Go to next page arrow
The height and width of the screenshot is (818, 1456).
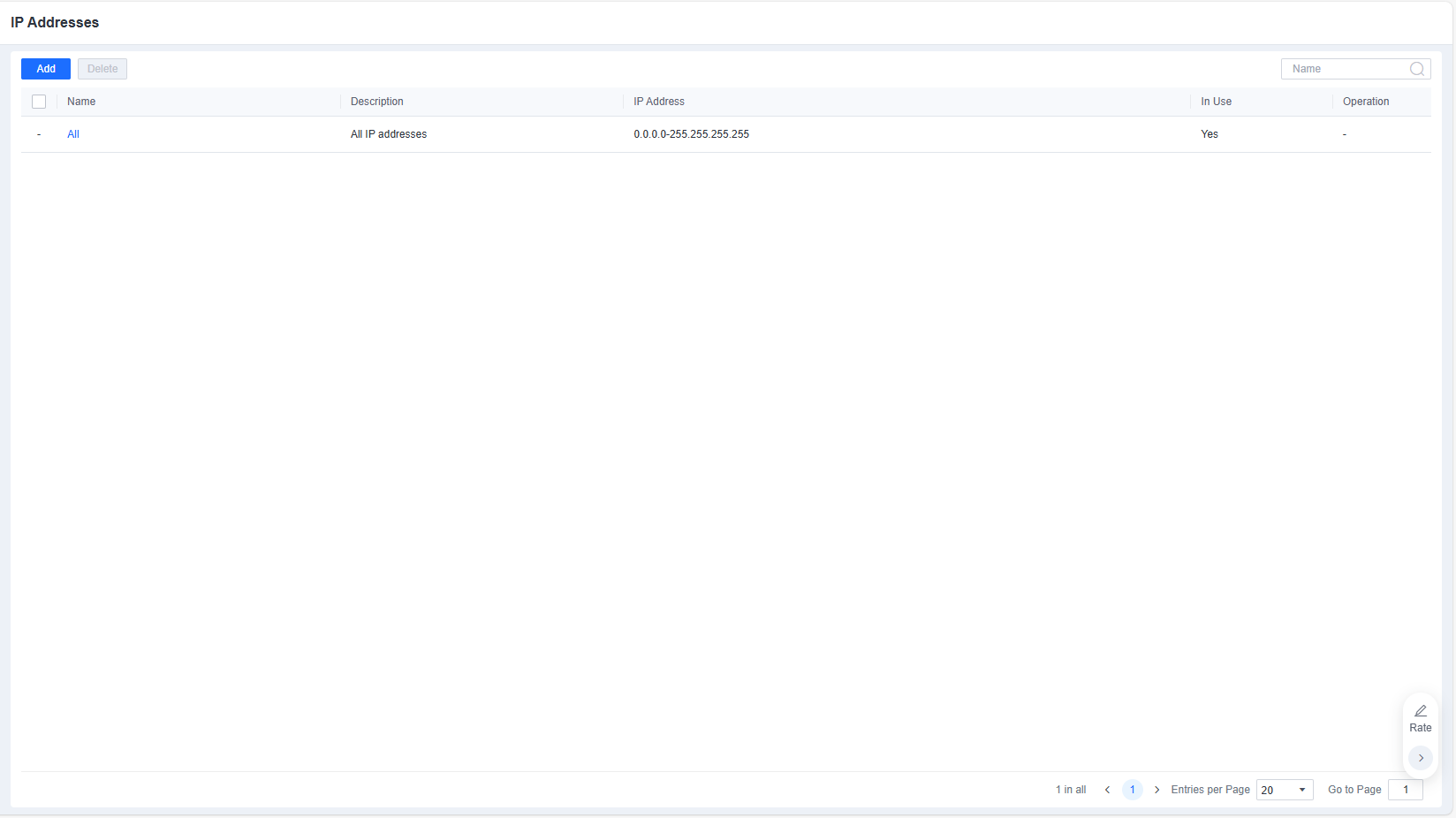pos(1156,790)
